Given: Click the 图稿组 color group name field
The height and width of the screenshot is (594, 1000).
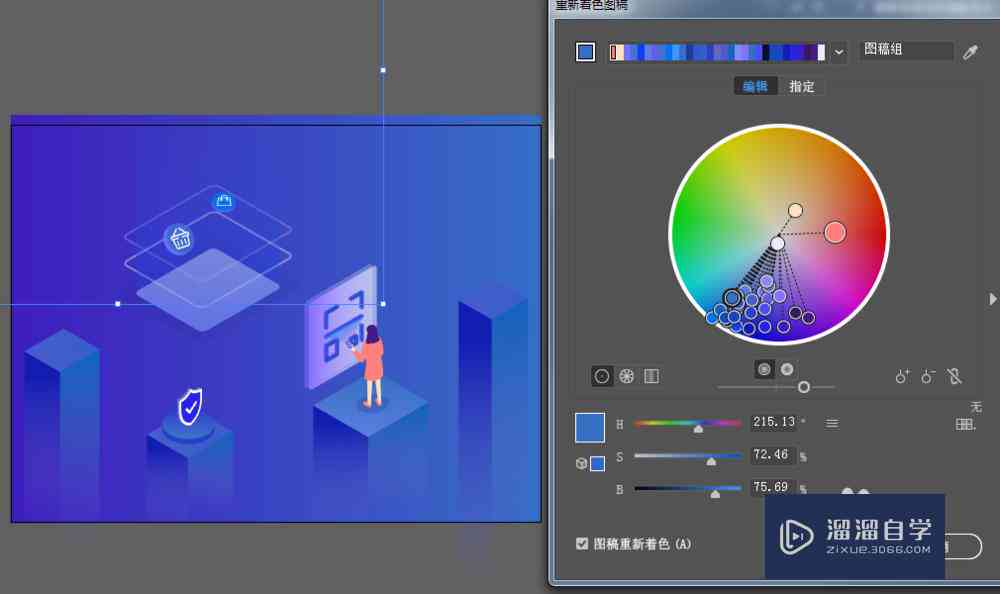Looking at the screenshot, I should click(906, 50).
